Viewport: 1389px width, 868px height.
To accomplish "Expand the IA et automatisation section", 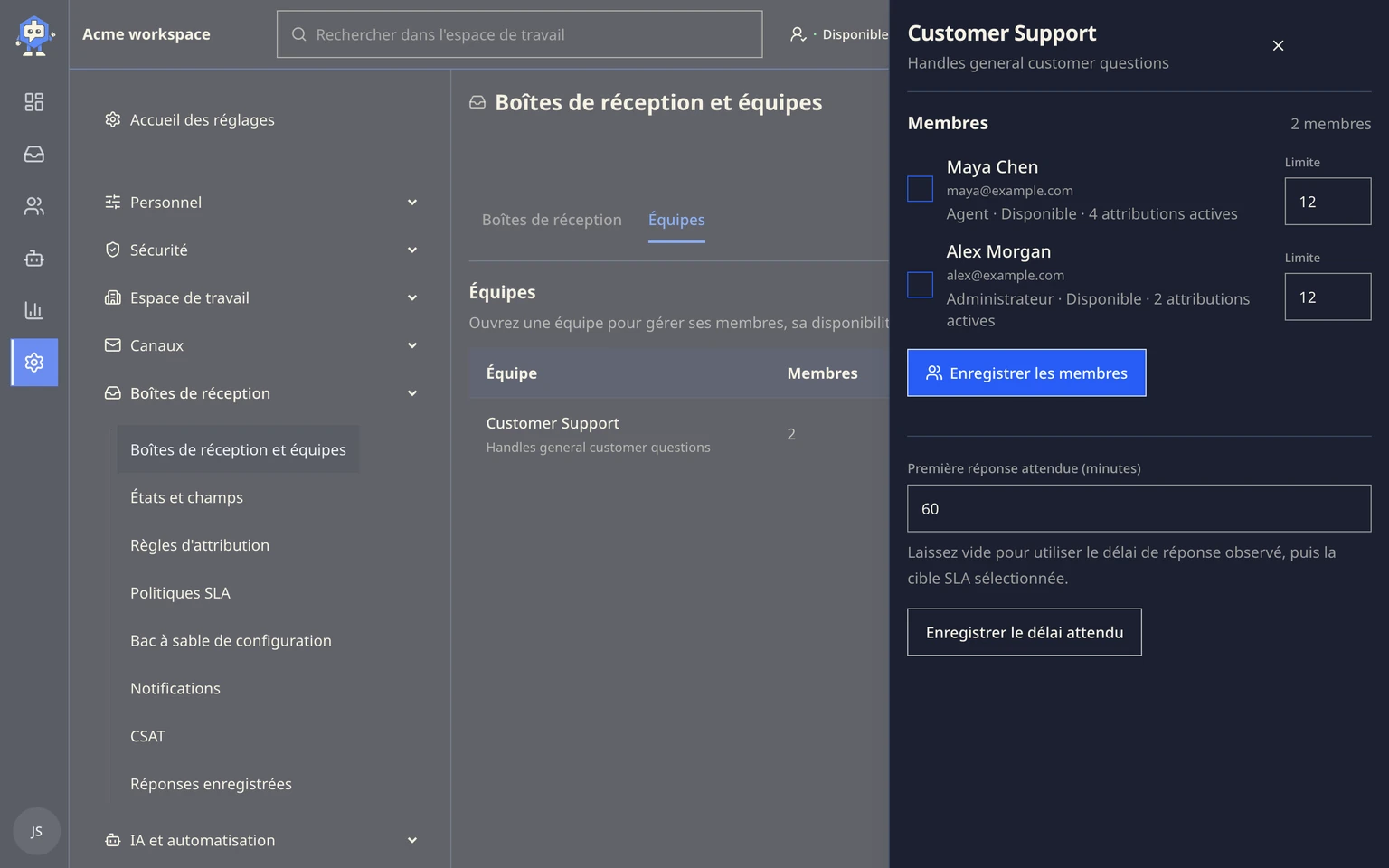I will (x=412, y=840).
